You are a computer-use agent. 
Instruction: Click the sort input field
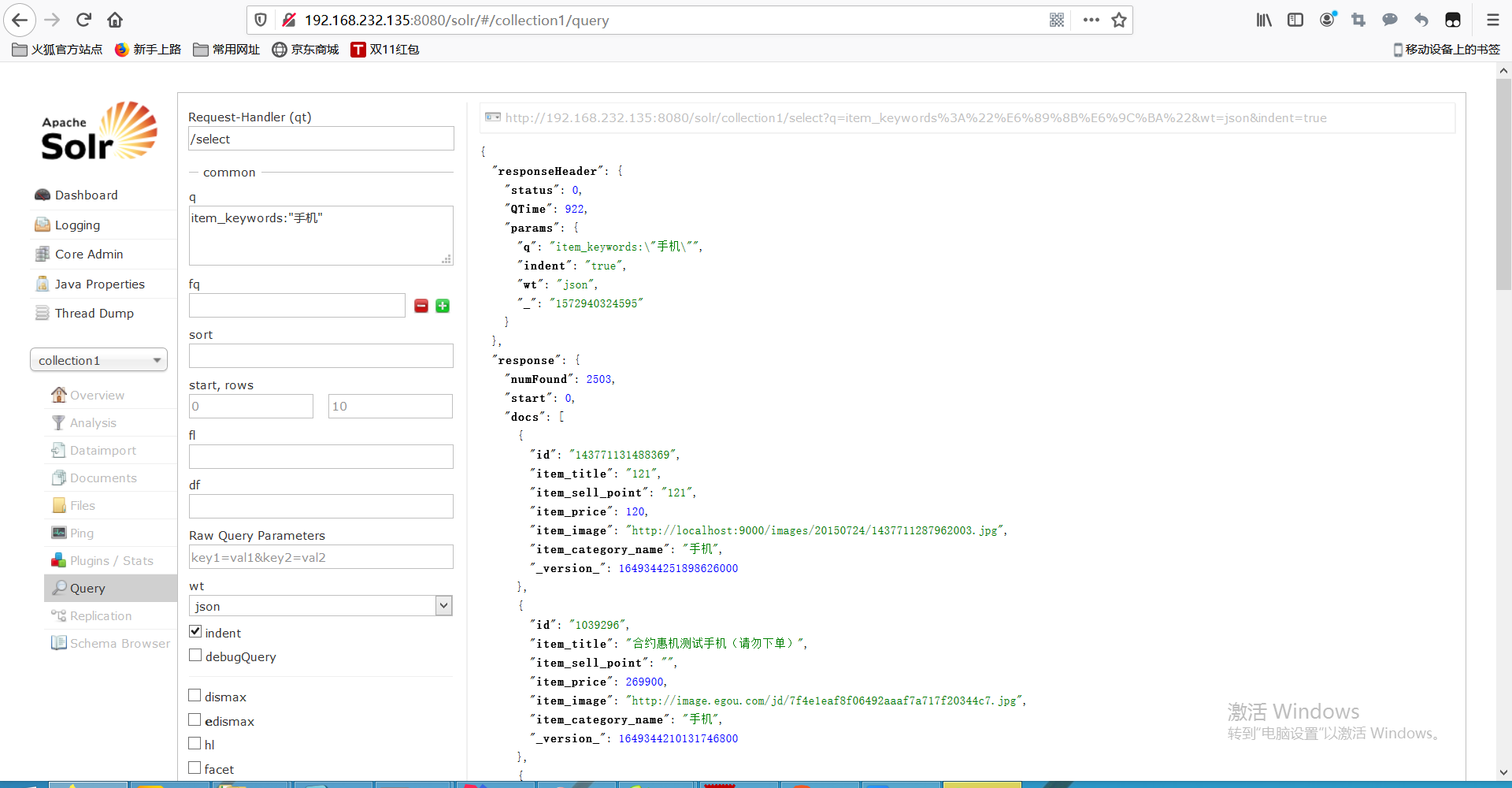point(321,356)
